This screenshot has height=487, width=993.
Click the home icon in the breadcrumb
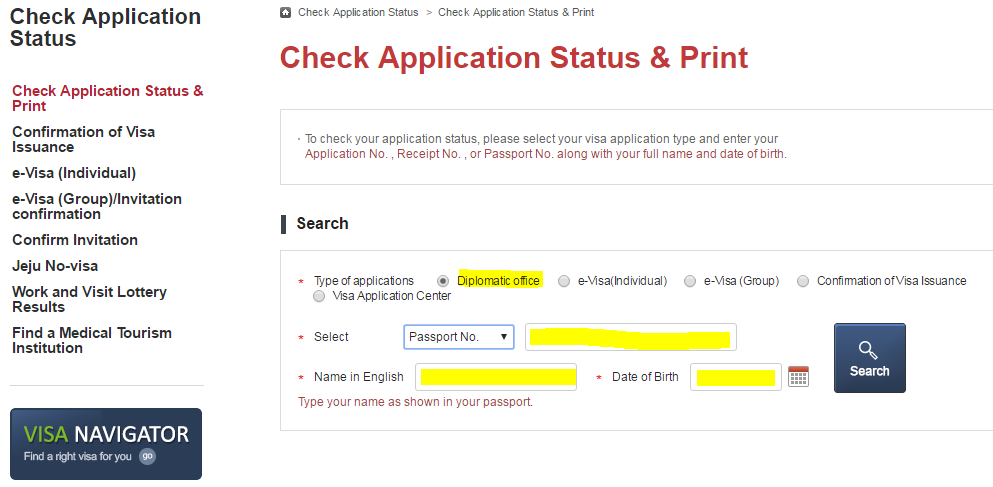click(286, 12)
